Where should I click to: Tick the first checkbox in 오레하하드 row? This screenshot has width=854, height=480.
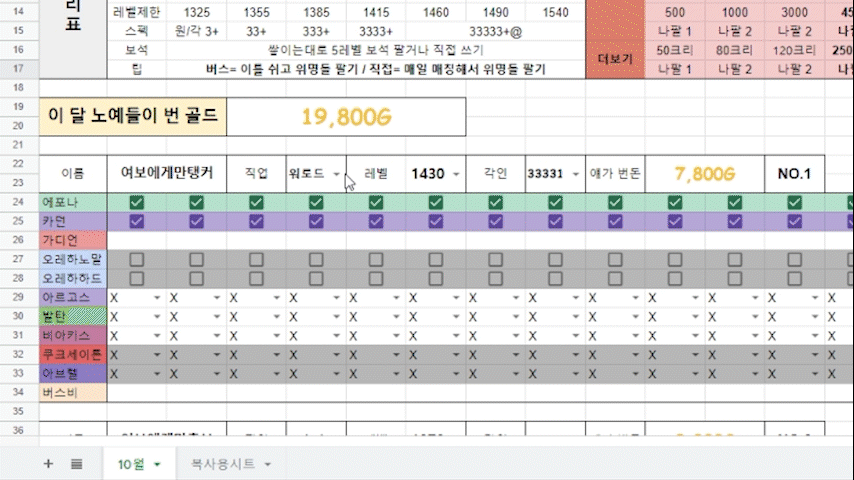pyautogui.click(x=137, y=278)
